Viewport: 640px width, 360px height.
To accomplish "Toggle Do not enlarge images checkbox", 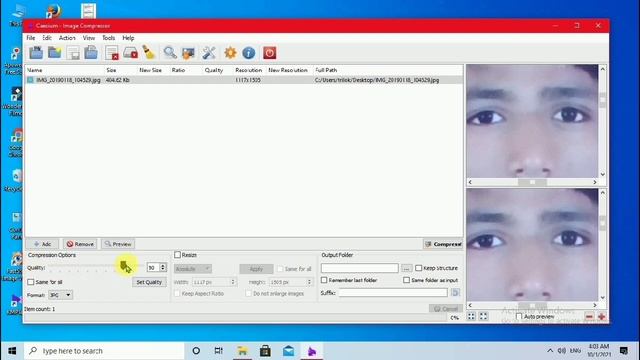I will pos(248,293).
